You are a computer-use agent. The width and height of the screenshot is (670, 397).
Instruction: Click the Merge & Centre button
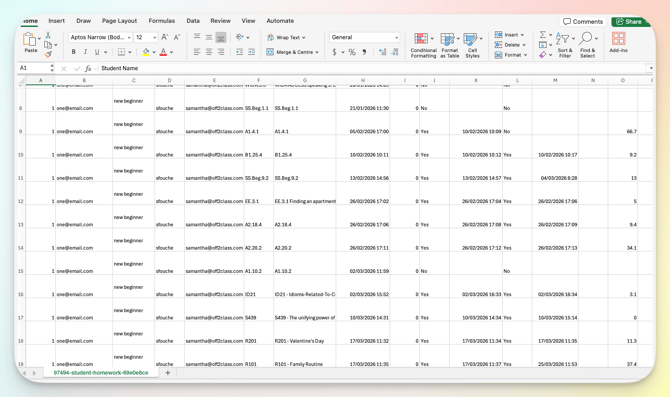coord(293,52)
